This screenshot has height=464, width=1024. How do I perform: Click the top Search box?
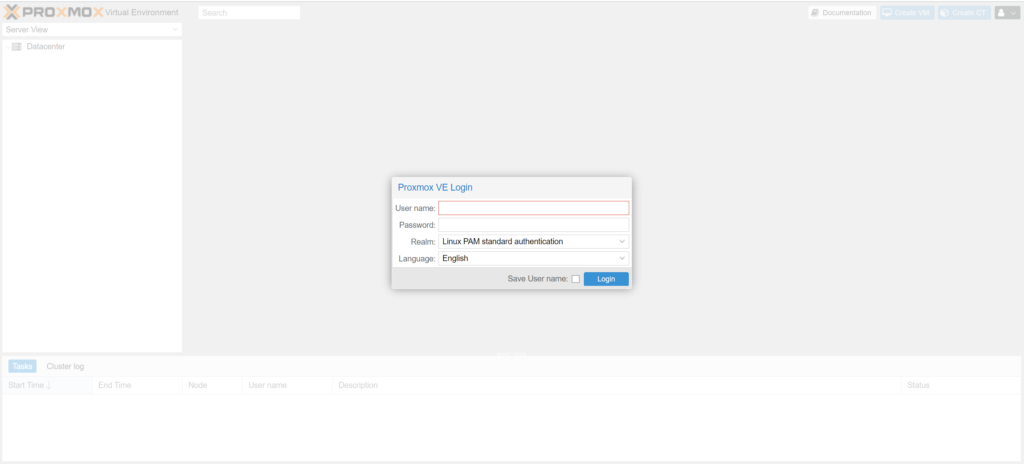click(x=249, y=12)
